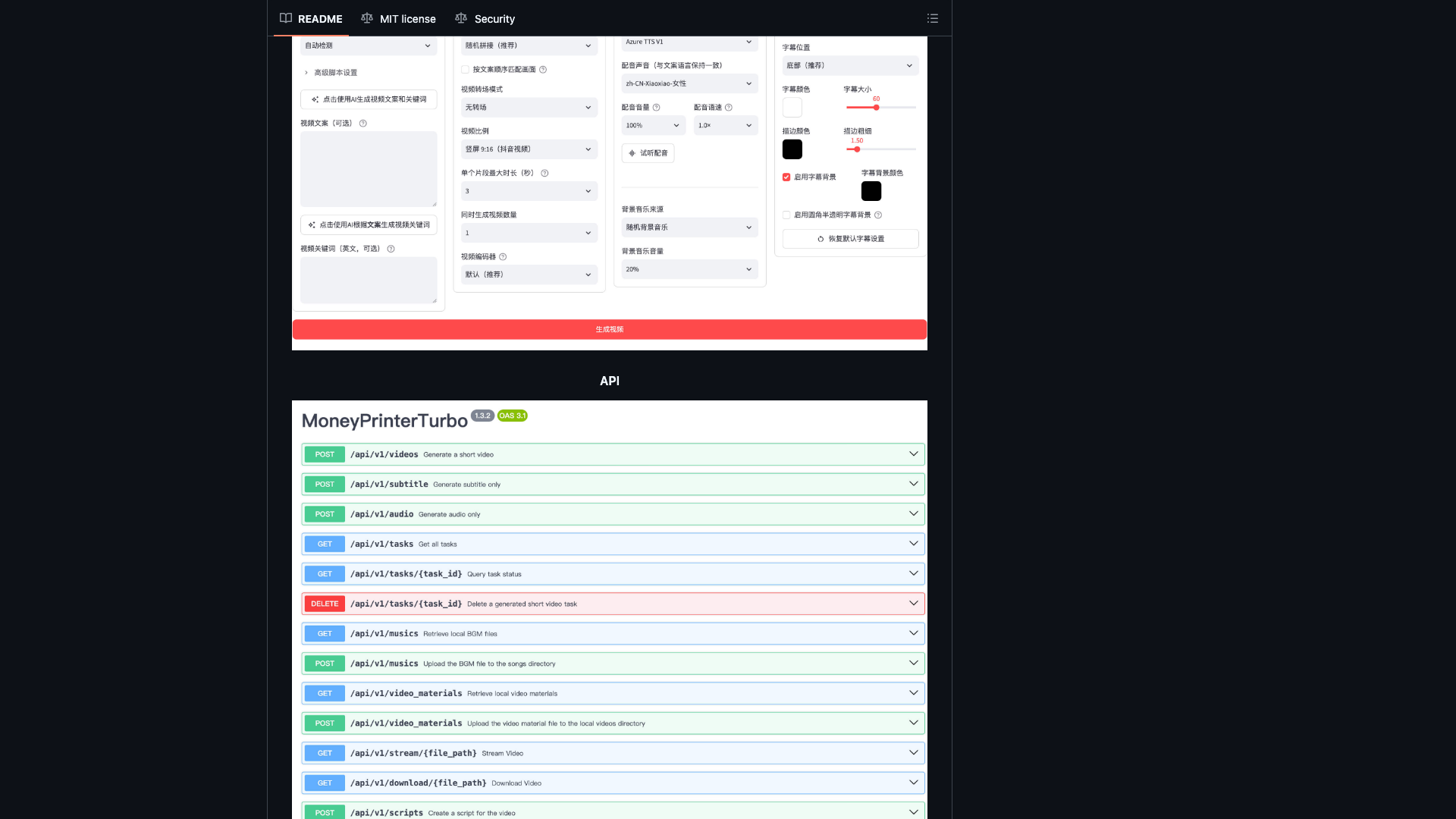Click into the 视频文案 text area
This screenshot has width=1456, height=819.
[369, 169]
